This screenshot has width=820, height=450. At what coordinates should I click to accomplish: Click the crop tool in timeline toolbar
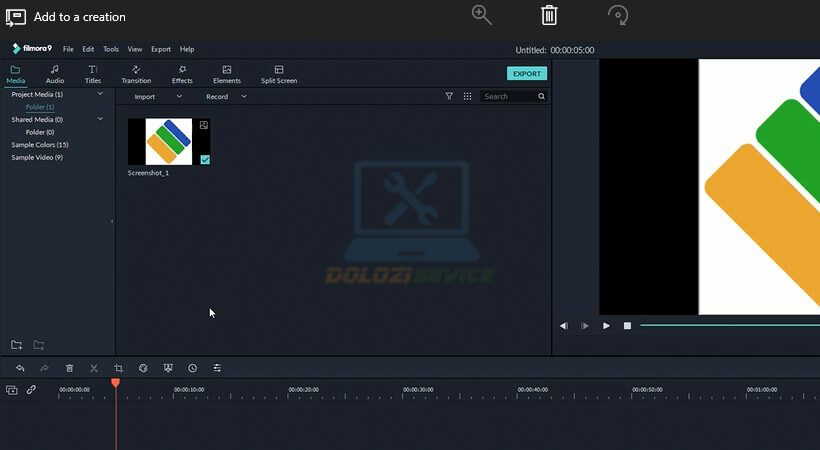pos(119,368)
